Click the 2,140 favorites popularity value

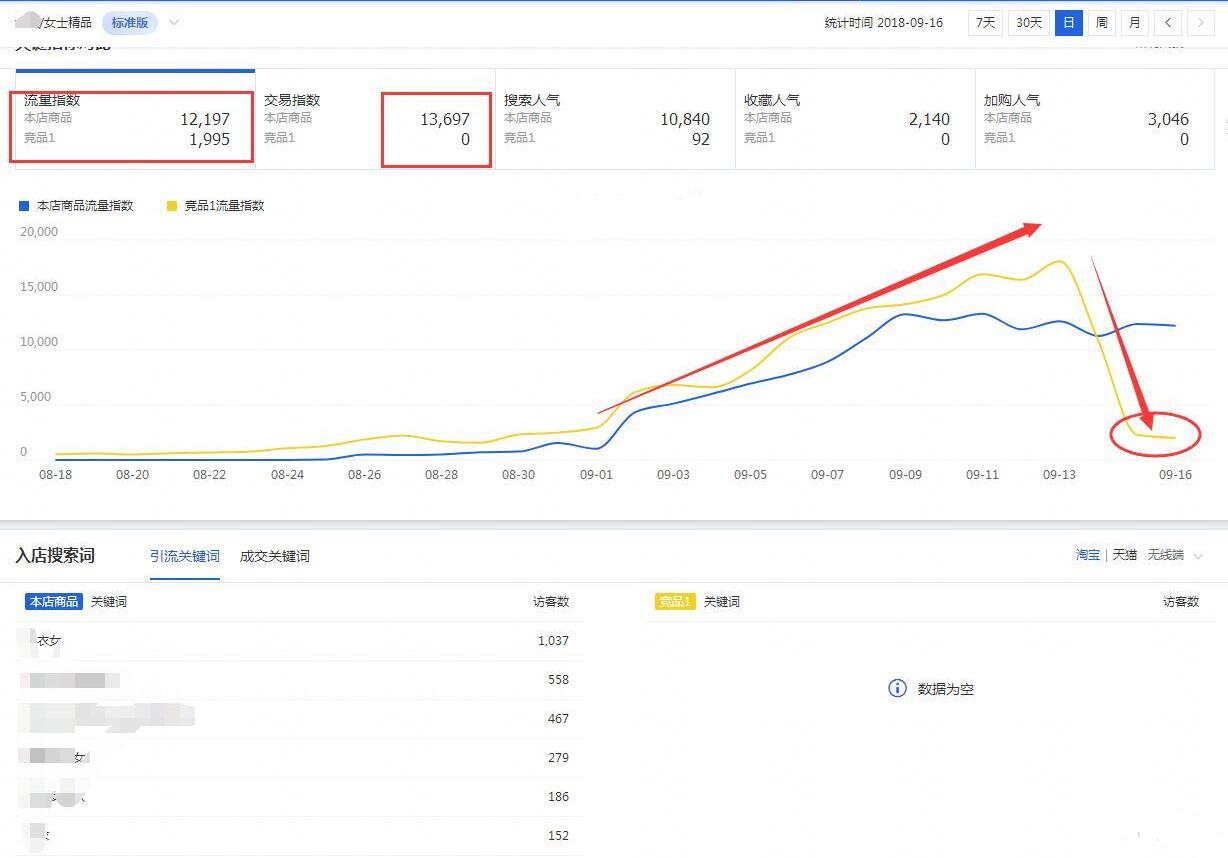click(929, 119)
